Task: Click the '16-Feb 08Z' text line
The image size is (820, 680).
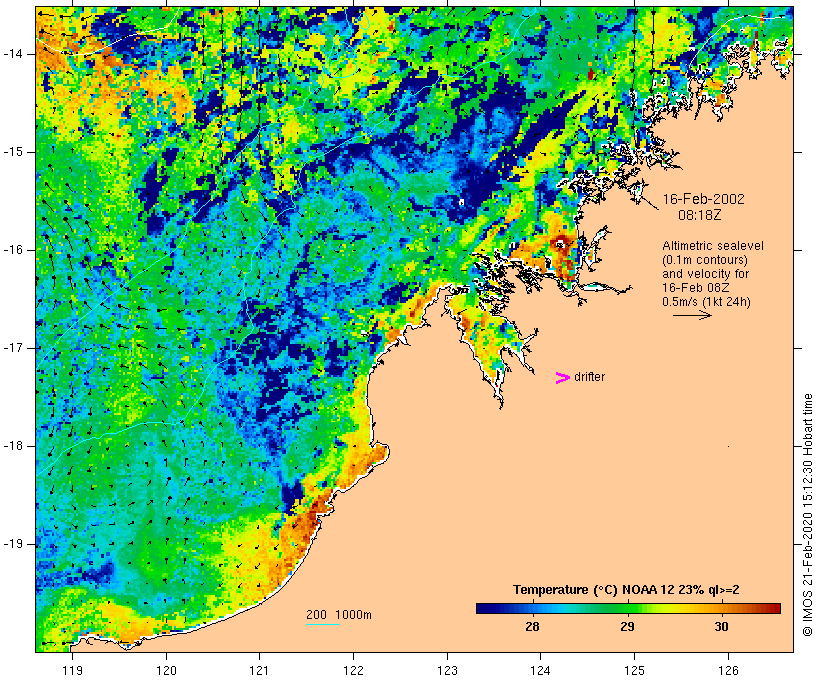Action: [696, 288]
